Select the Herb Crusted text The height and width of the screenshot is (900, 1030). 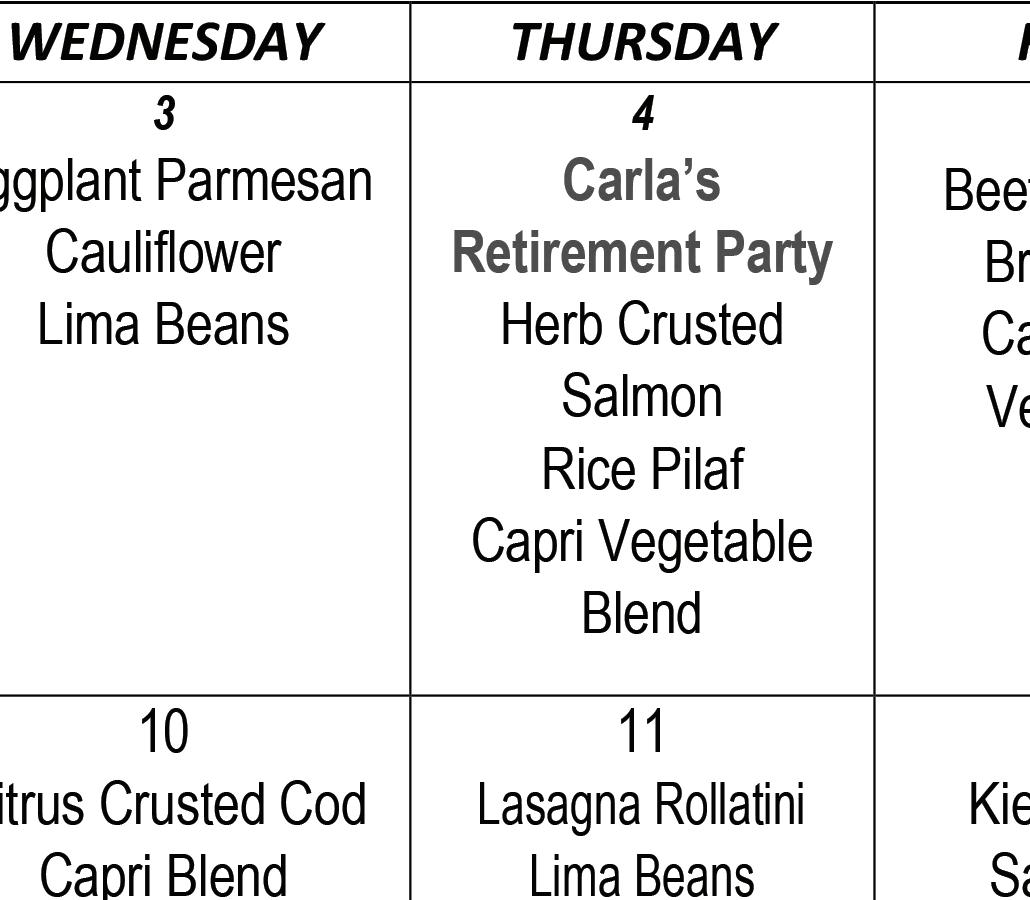click(x=642, y=323)
